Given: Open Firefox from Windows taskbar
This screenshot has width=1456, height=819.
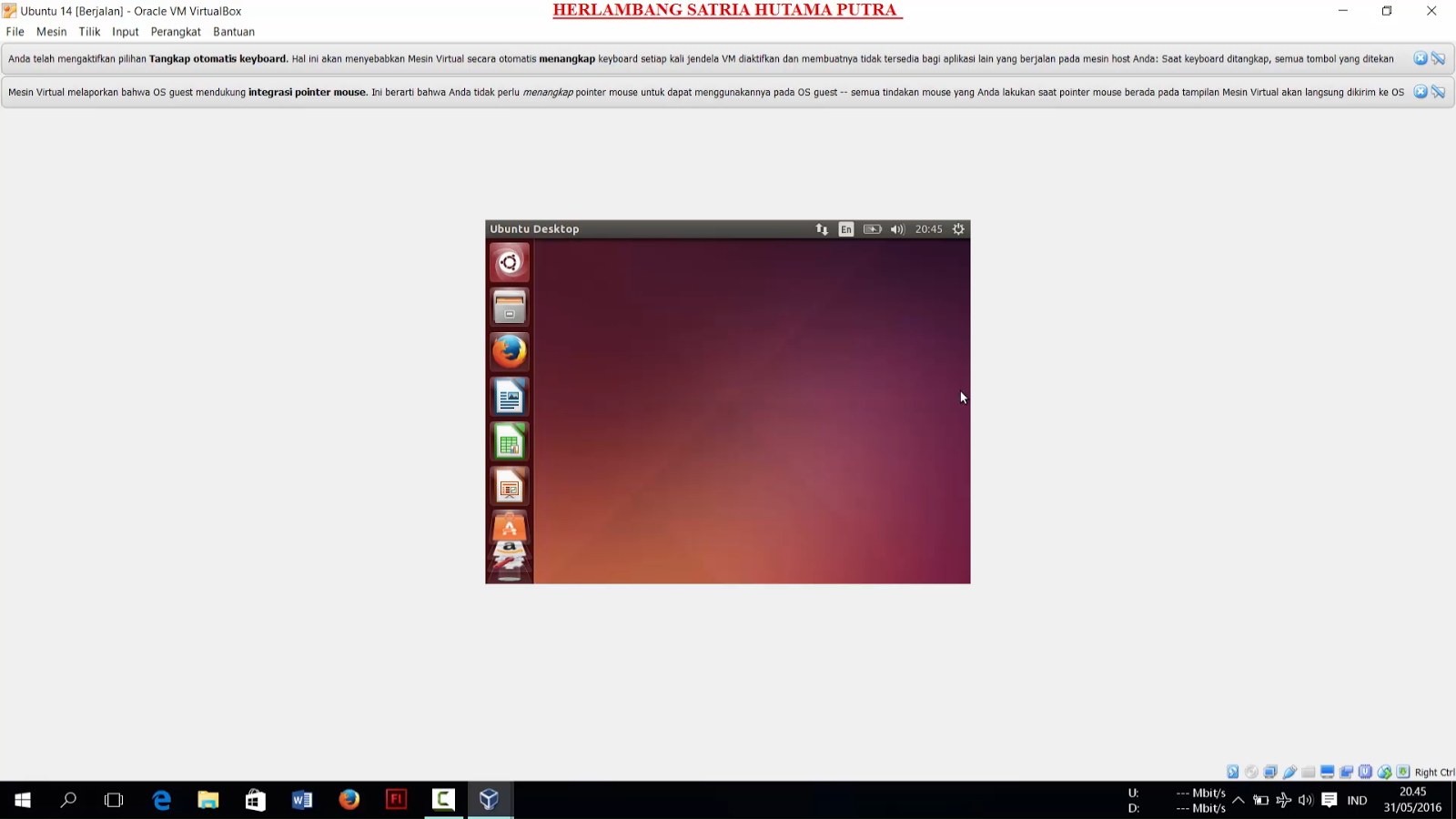Looking at the screenshot, I should [x=349, y=800].
